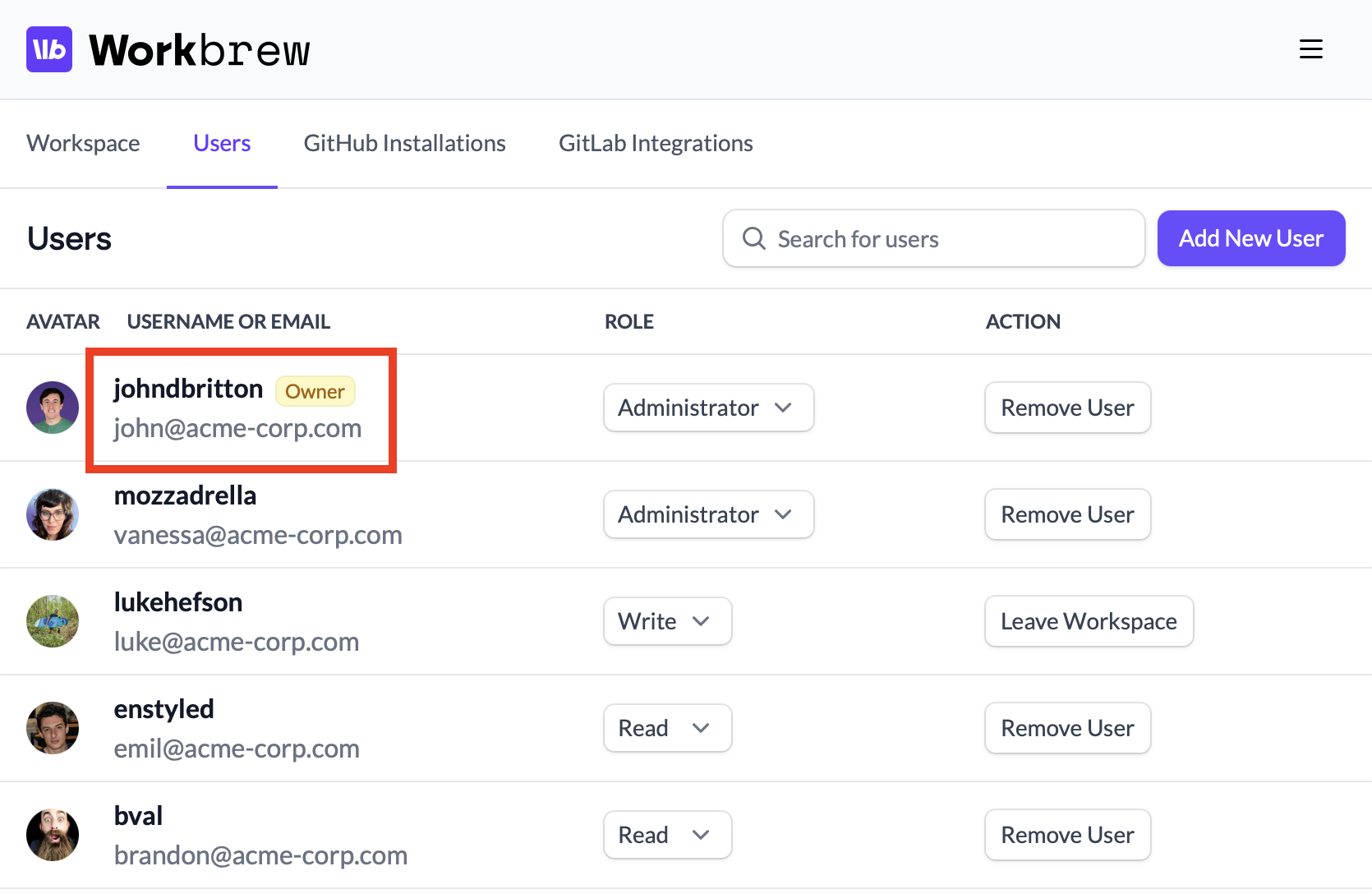Open role dropdown for johndbritton
The width and height of the screenshot is (1372, 894).
coord(708,408)
